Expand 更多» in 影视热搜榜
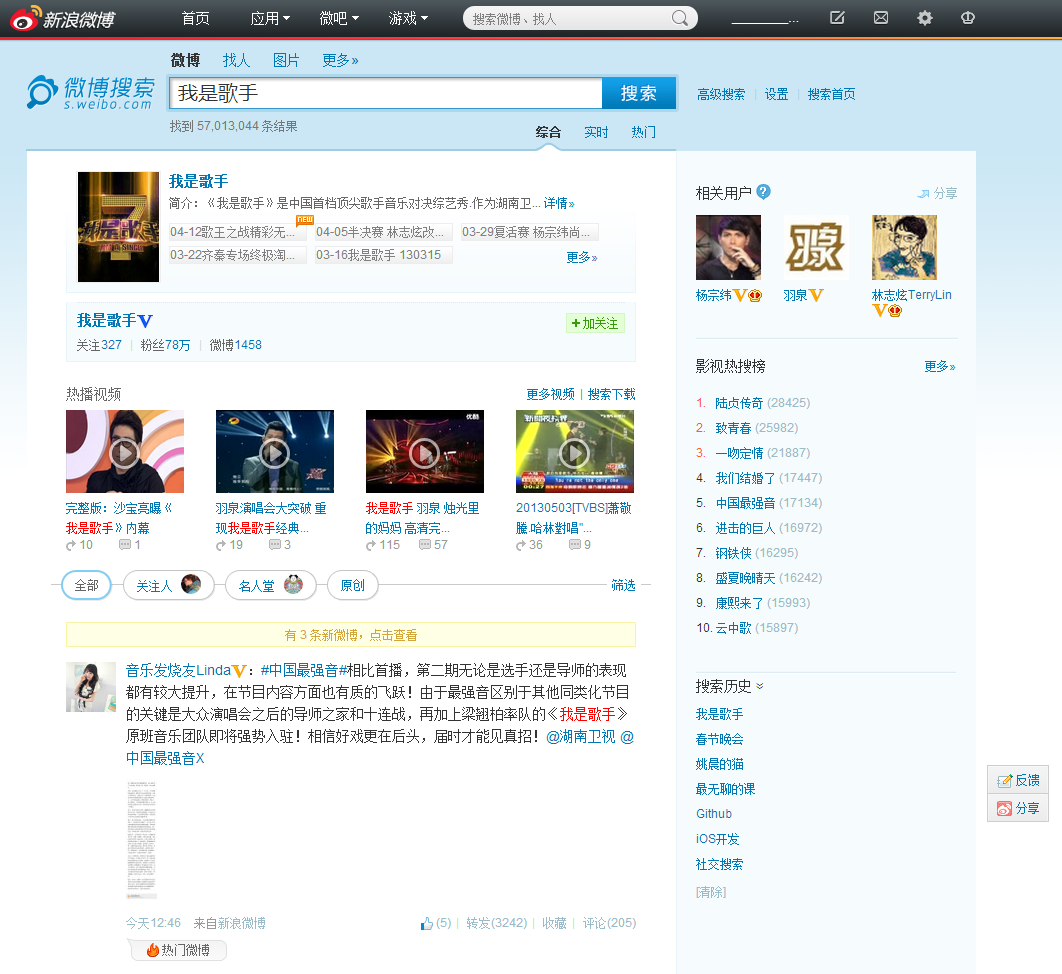Image resolution: width=1062 pixels, height=974 pixels. pyautogui.click(x=940, y=366)
